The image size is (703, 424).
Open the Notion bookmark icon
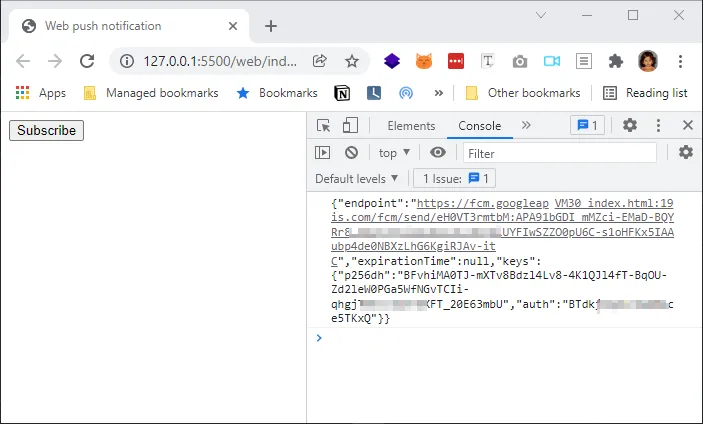(342, 93)
